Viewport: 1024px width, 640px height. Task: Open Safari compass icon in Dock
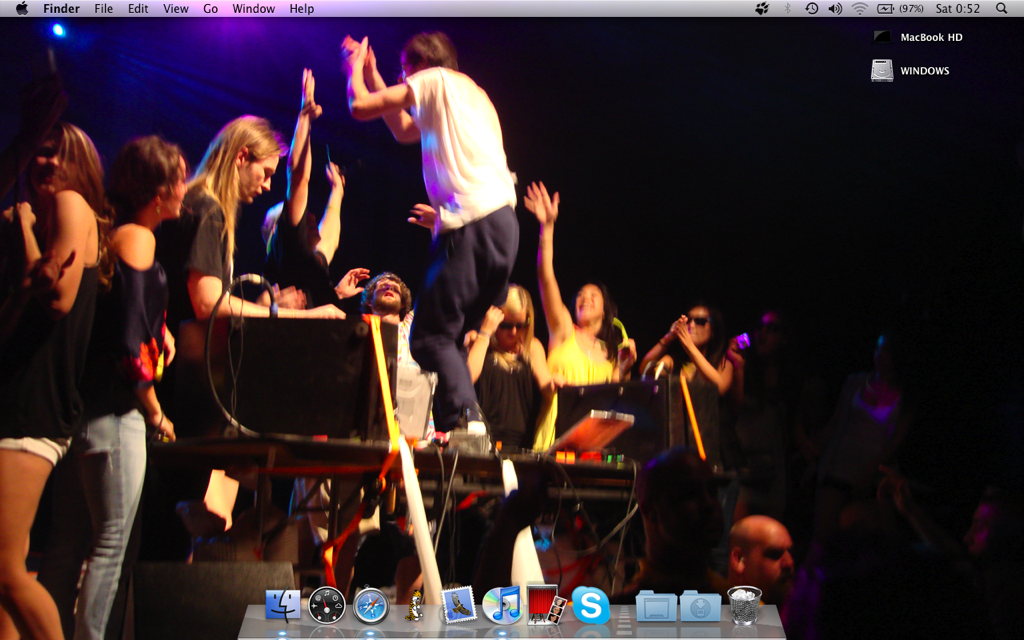(371, 605)
